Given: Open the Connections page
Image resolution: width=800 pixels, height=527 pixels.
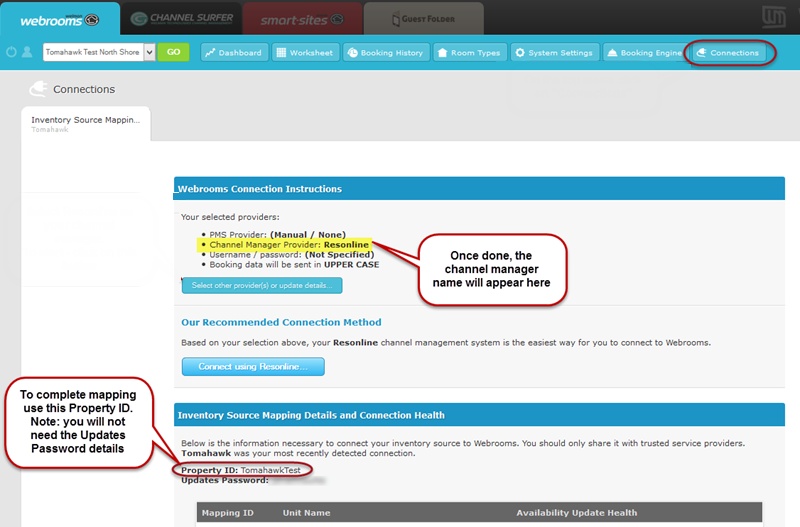Looking at the screenshot, I should [x=729, y=53].
